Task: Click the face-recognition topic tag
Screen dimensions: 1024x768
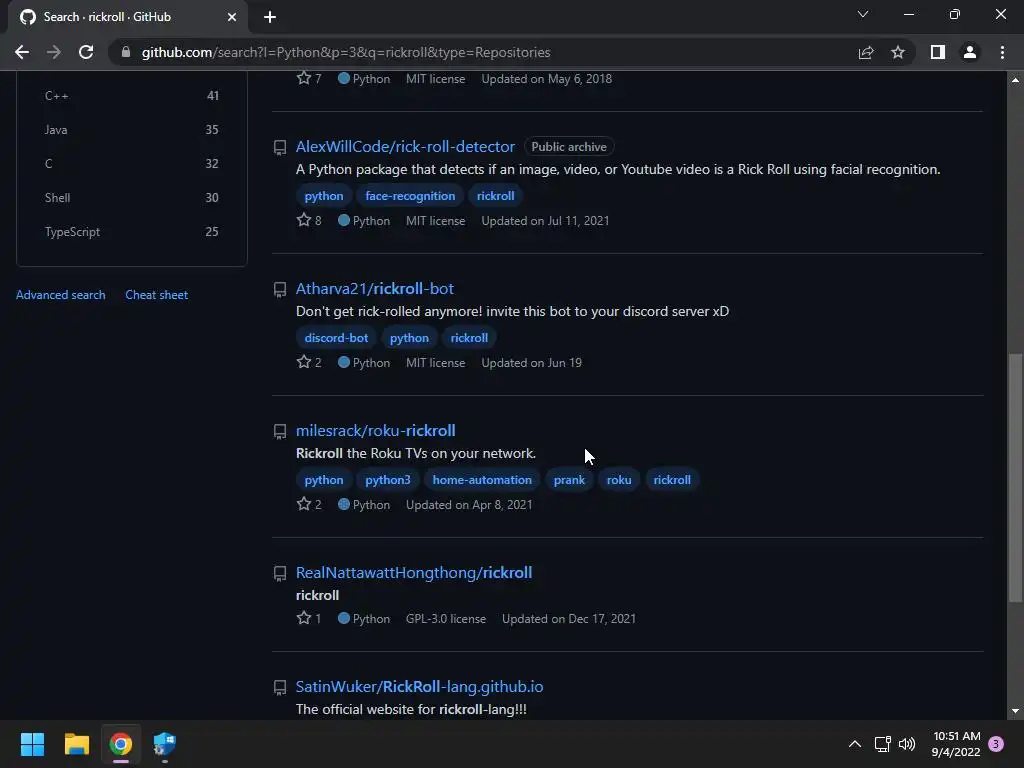Action: pyautogui.click(x=410, y=196)
